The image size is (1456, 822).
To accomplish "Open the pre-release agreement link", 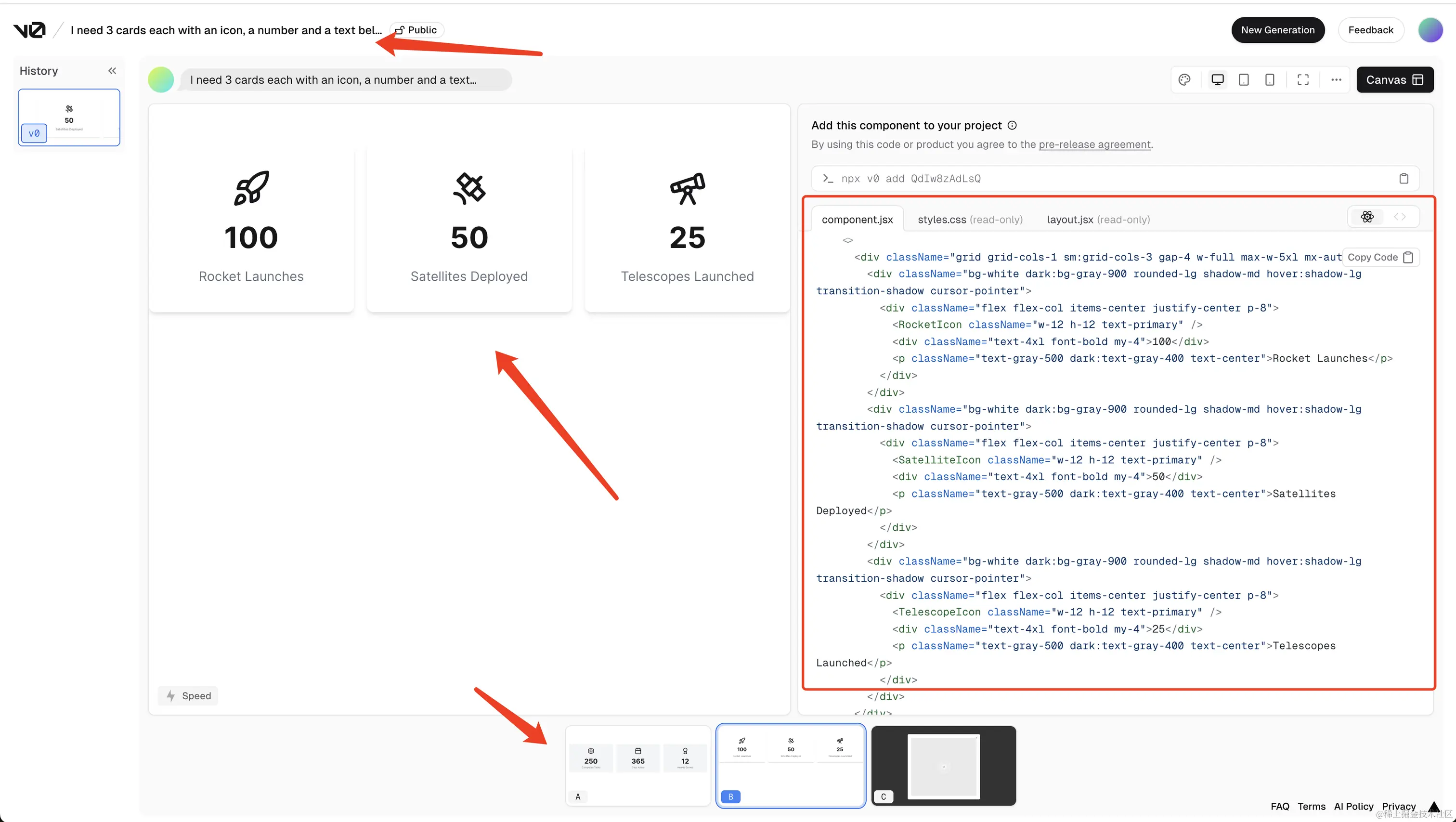I will [x=1094, y=145].
